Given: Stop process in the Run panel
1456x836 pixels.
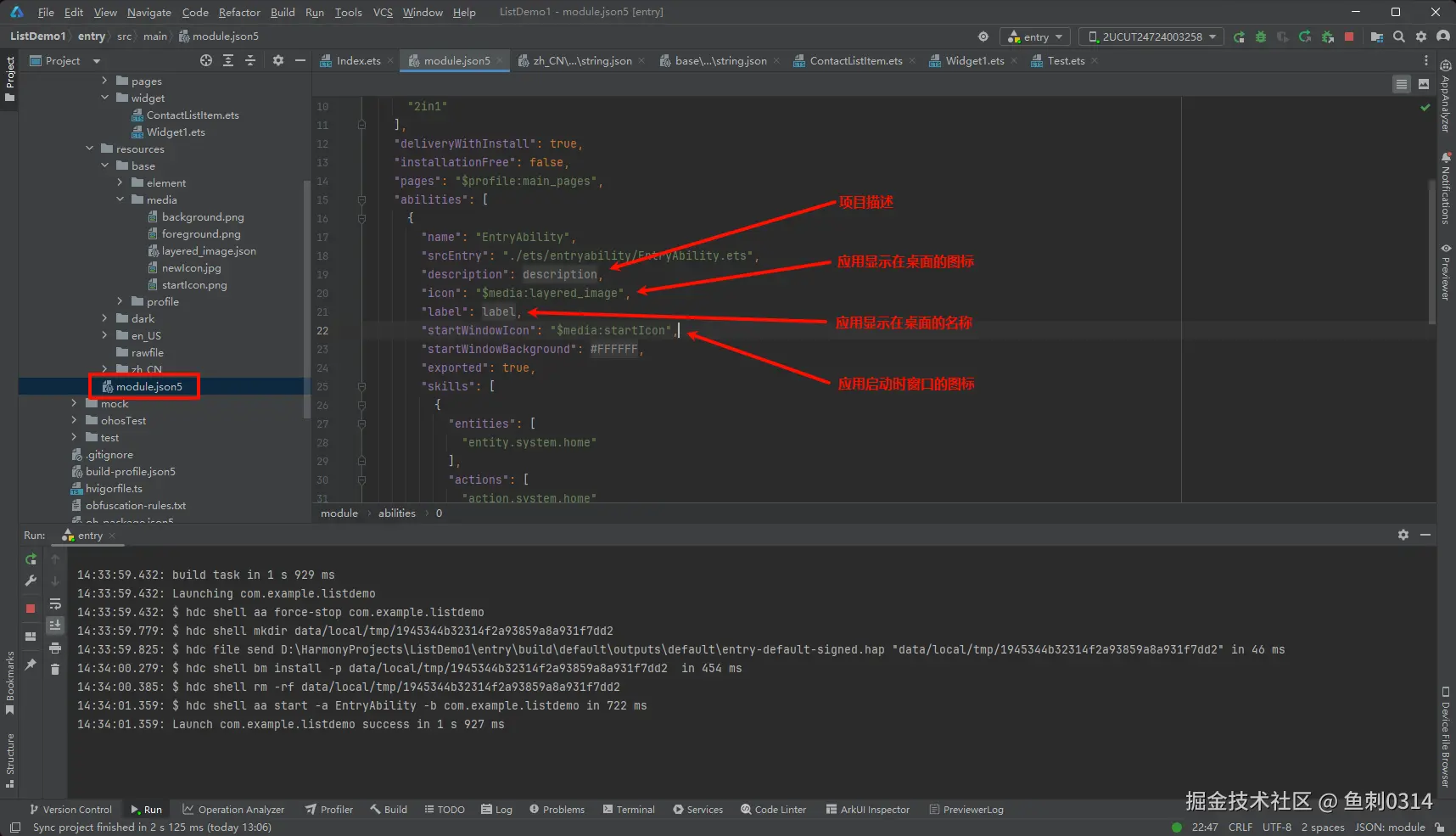Looking at the screenshot, I should (x=31, y=609).
